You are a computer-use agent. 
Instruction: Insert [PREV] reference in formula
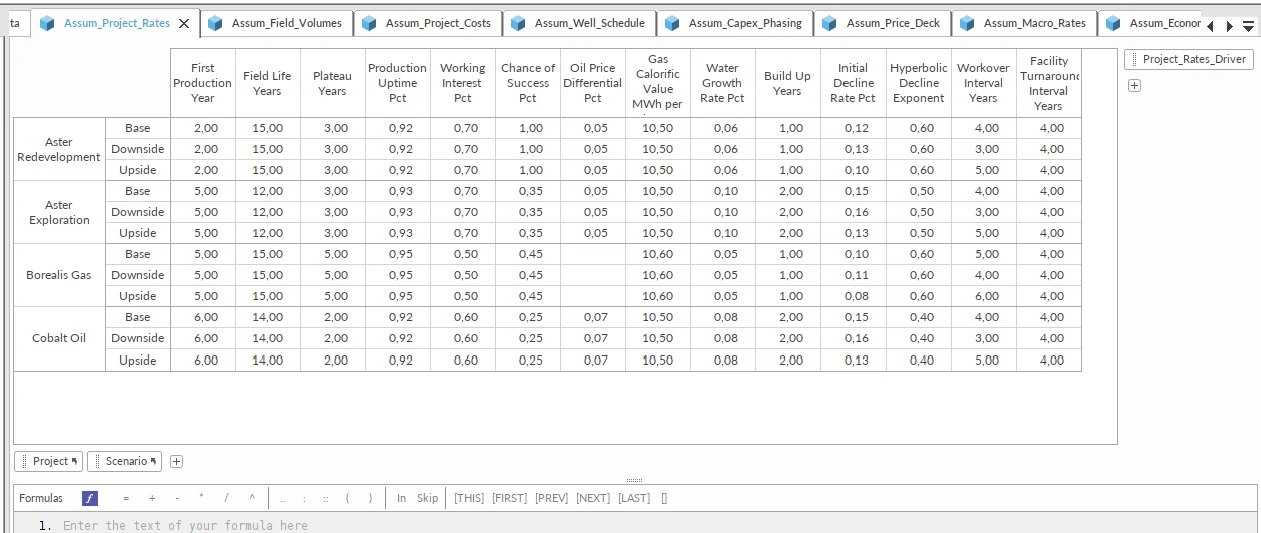(x=552, y=498)
